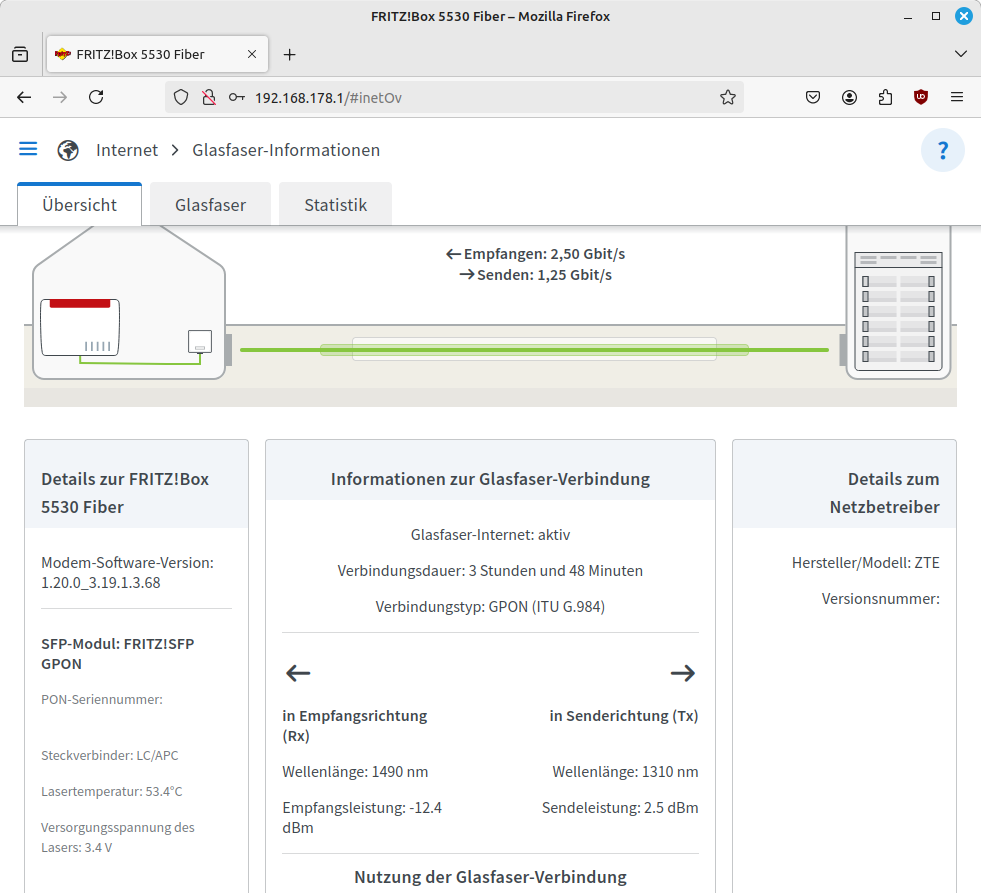Click the Glasfaser-Informationen breadcrumb title
981x893 pixels.
(x=286, y=150)
